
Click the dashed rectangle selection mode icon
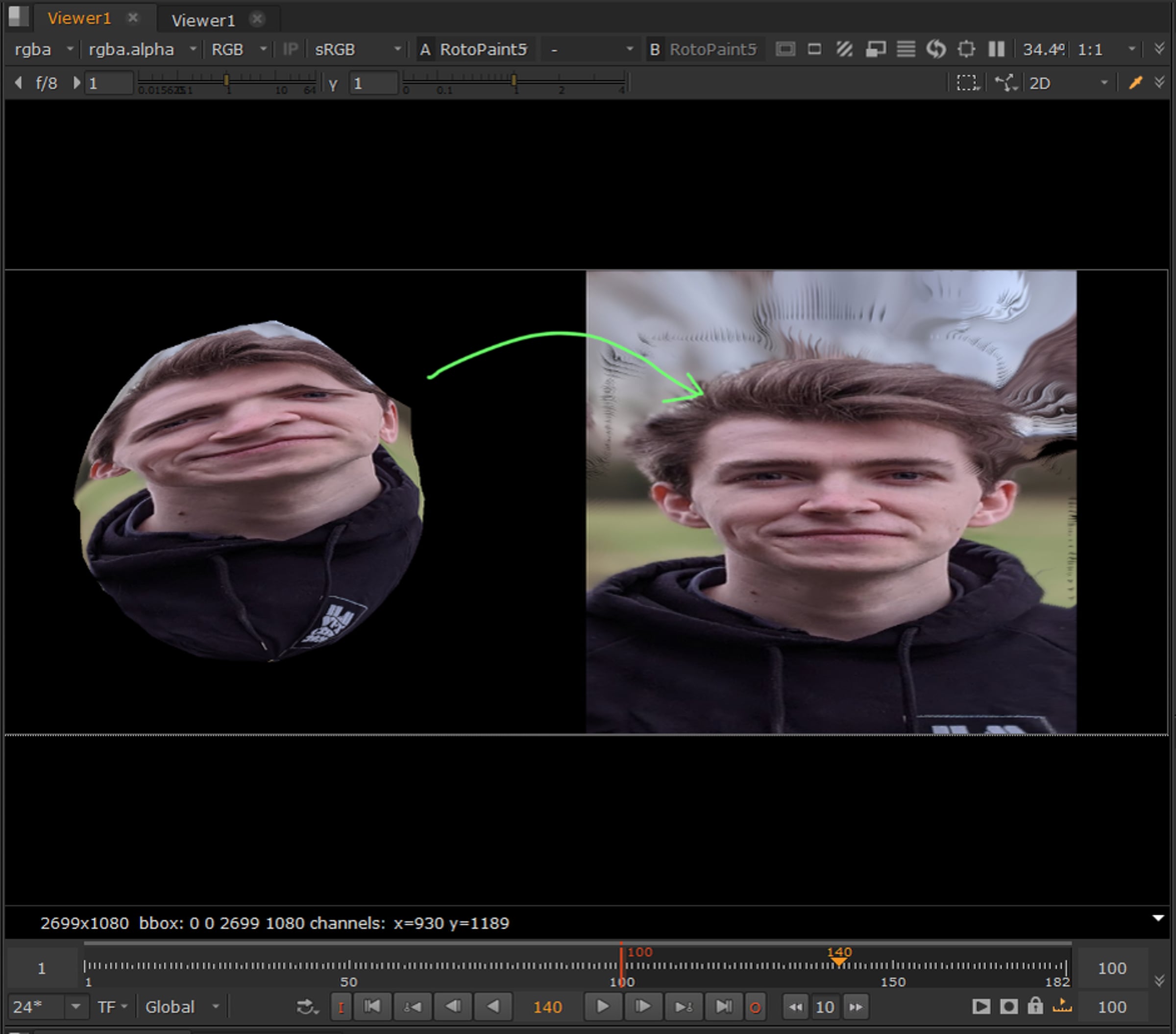(967, 83)
